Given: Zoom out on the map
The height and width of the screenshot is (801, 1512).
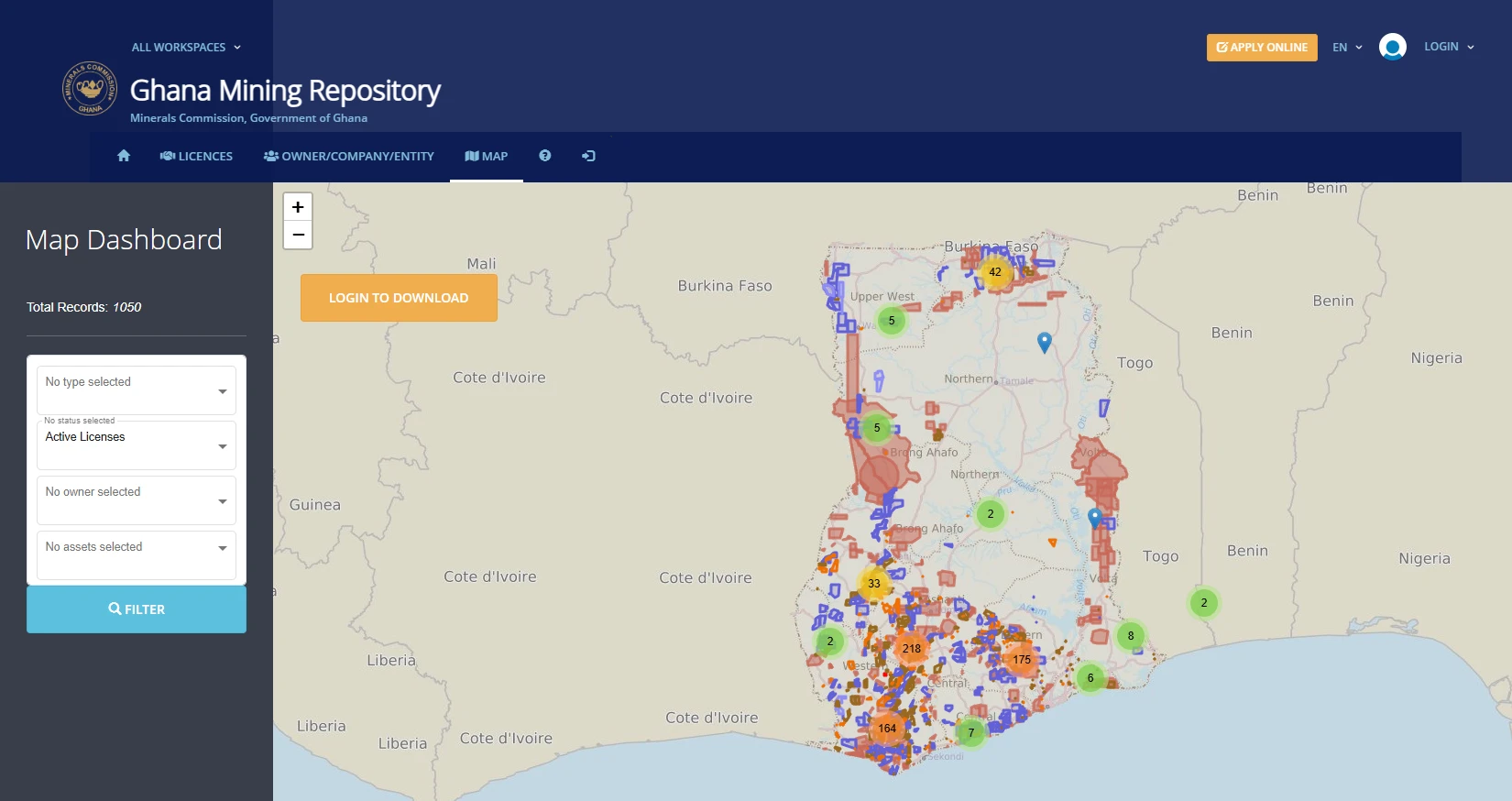Looking at the screenshot, I should coord(298,235).
